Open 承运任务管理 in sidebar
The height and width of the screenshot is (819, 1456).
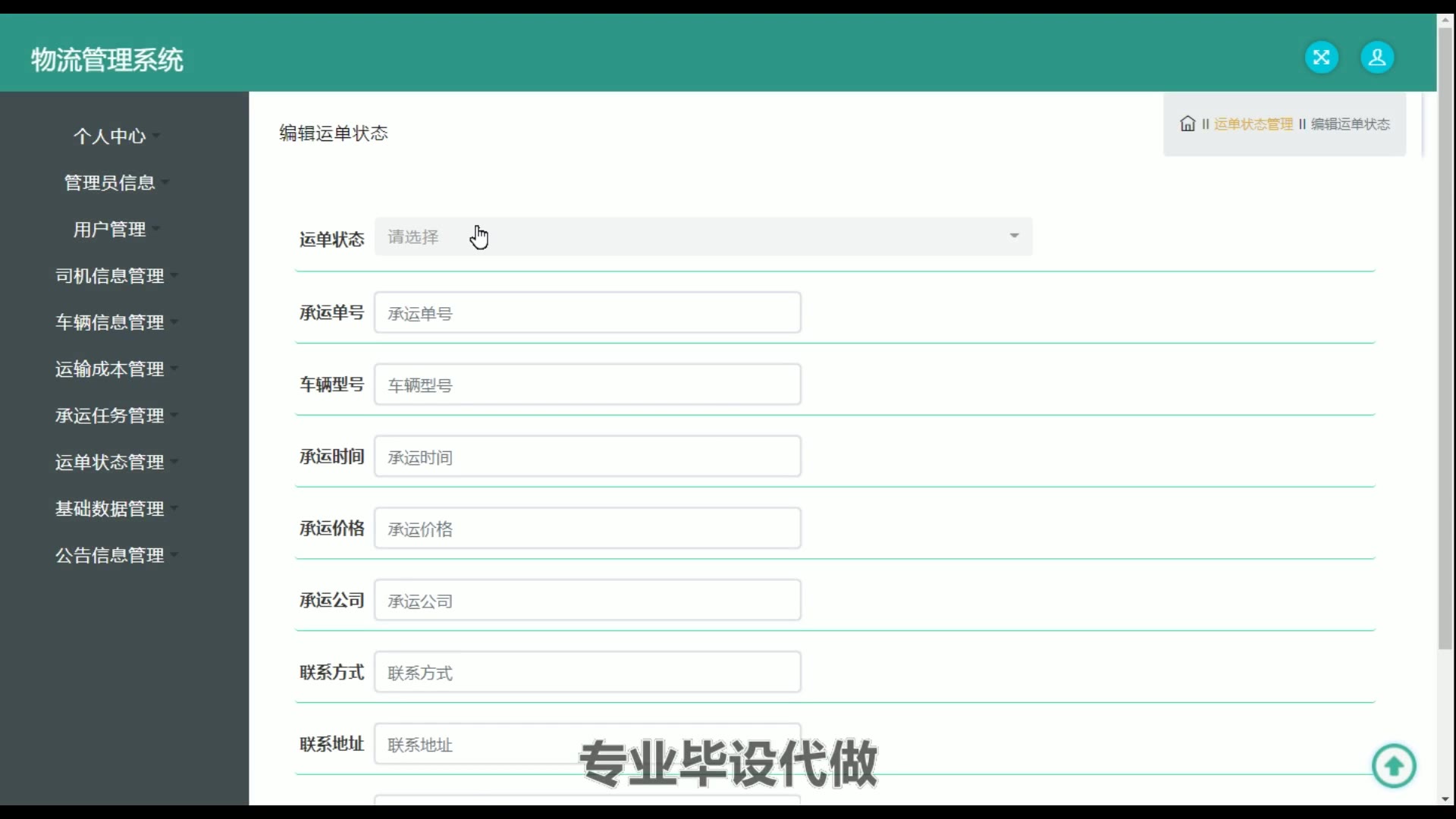tap(110, 416)
